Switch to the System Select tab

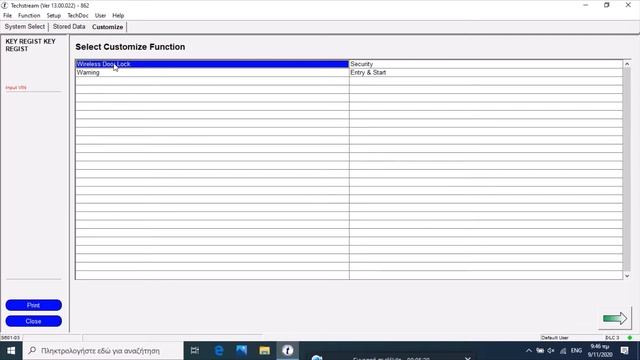24,27
